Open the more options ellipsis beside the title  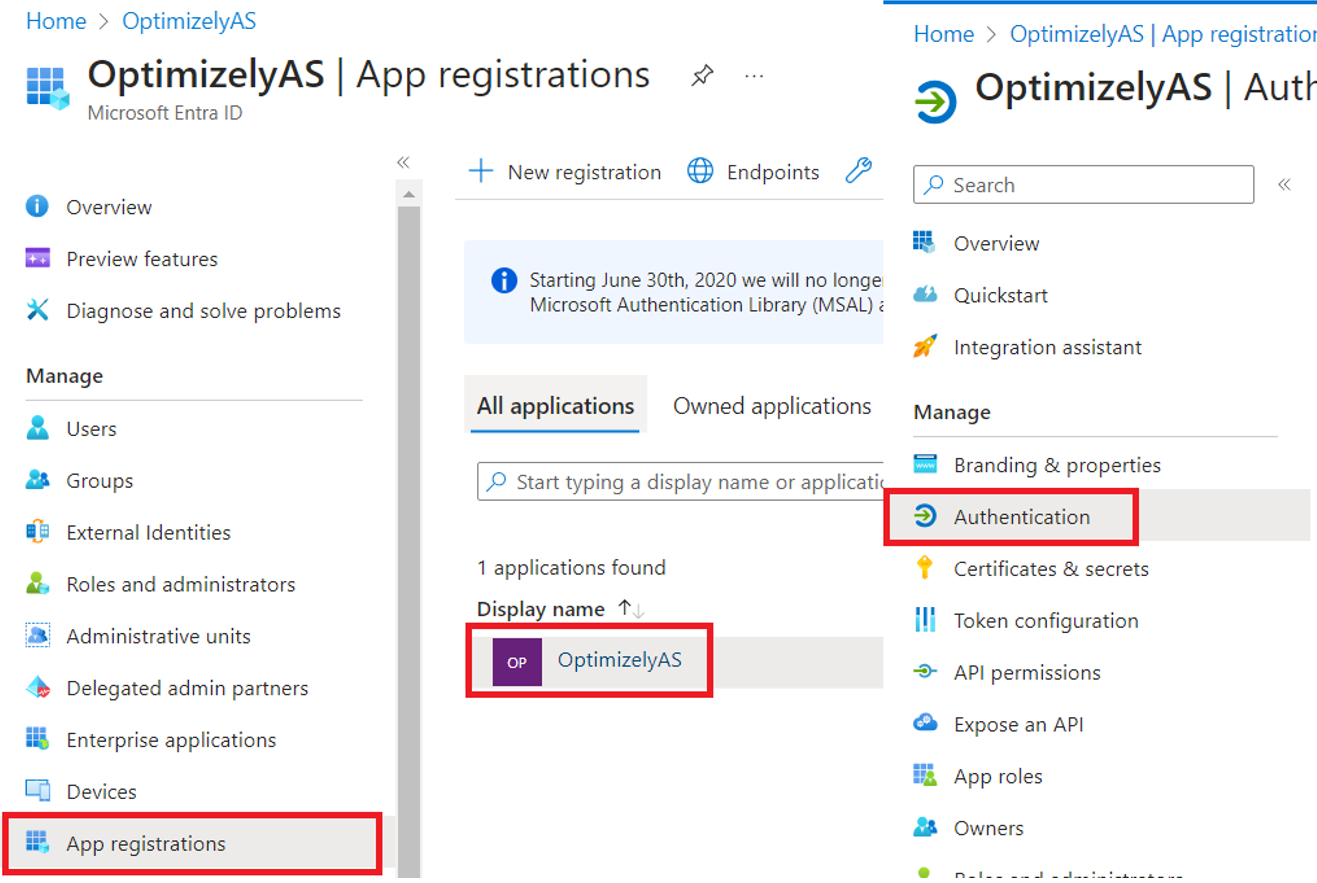[x=755, y=76]
